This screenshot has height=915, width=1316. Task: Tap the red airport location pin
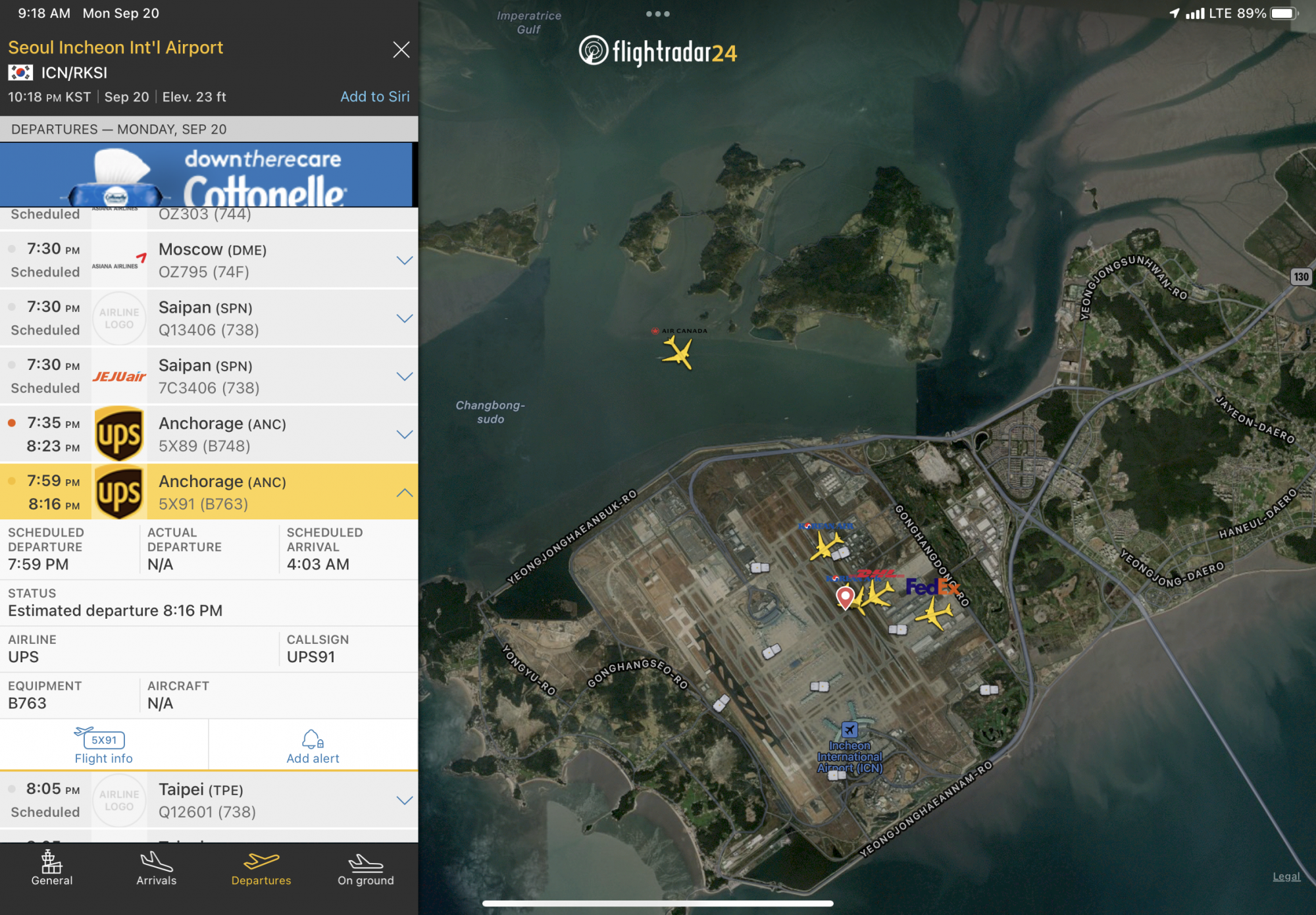pyautogui.click(x=845, y=596)
